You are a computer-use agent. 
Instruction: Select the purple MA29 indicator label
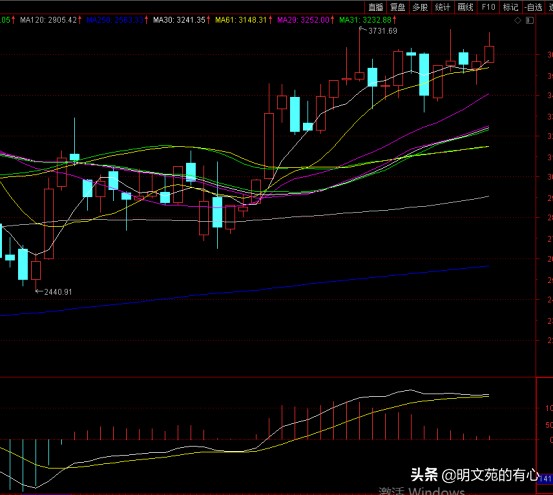click(305, 20)
